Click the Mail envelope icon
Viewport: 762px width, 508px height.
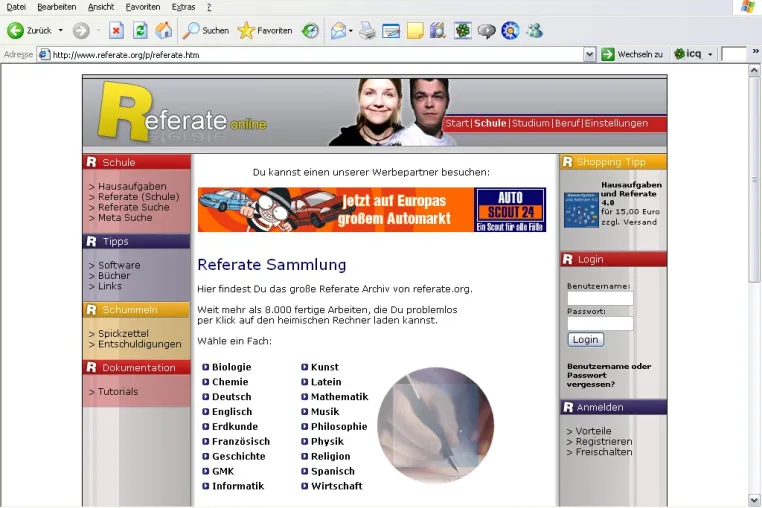point(338,31)
